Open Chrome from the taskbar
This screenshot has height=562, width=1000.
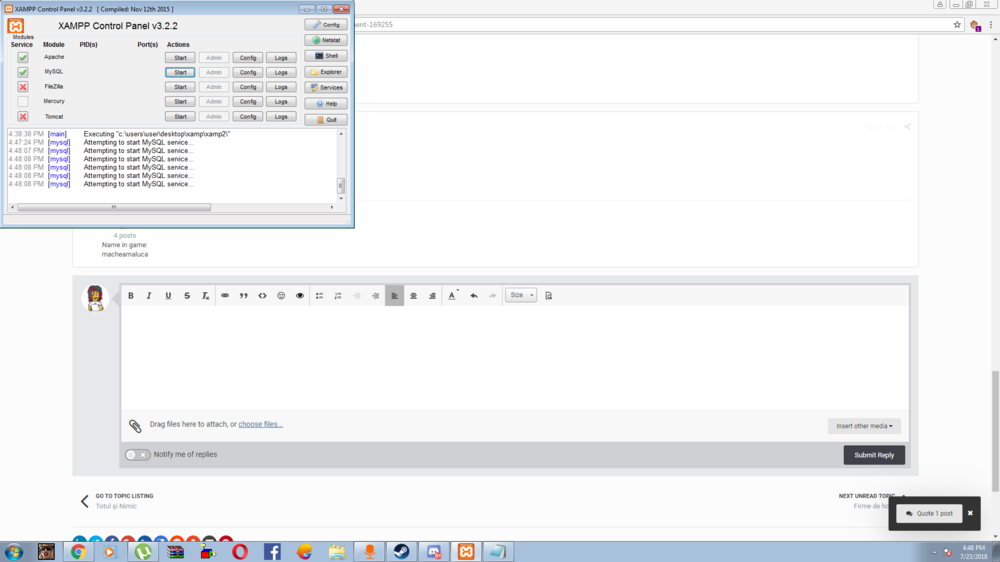point(78,552)
